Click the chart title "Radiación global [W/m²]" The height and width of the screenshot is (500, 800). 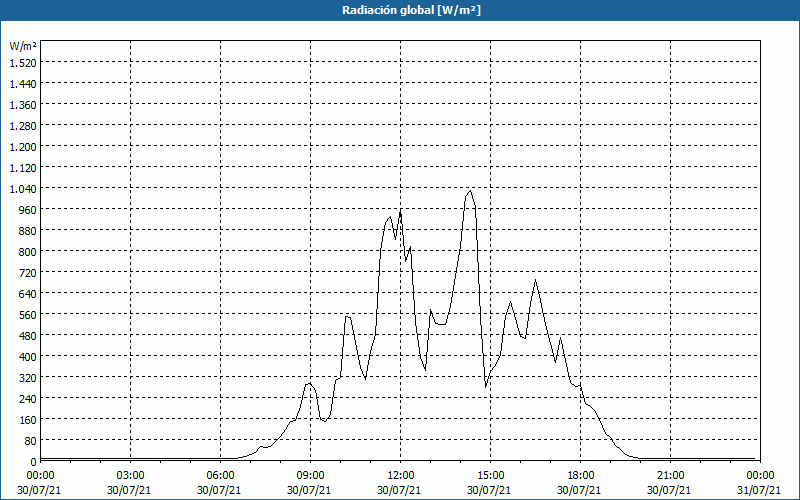coord(411,10)
